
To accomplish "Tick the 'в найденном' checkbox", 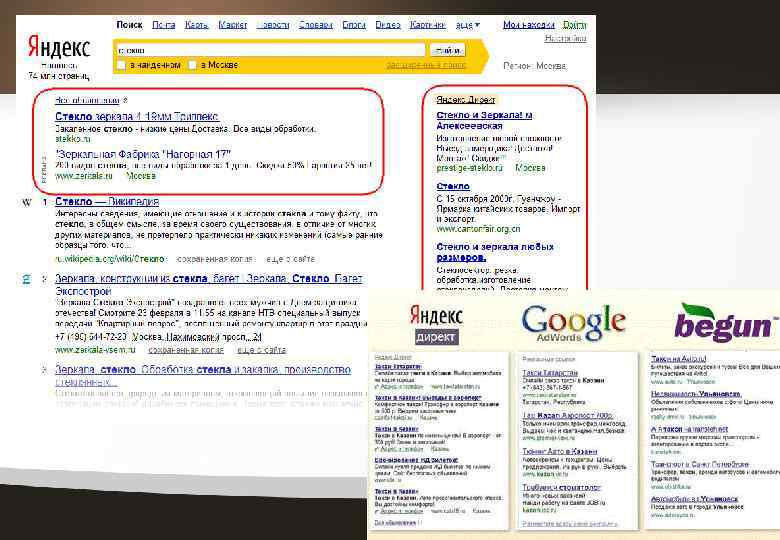I will pos(121,65).
